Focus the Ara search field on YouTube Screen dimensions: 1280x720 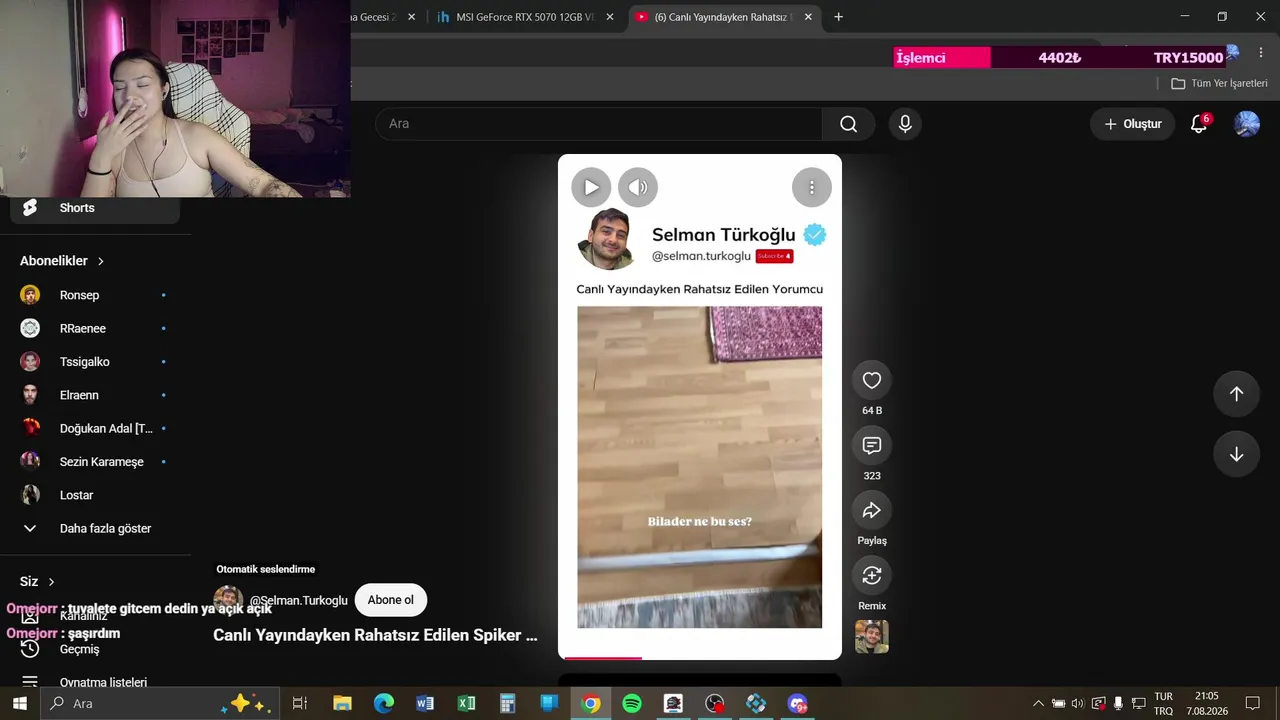[x=599, y=124]
